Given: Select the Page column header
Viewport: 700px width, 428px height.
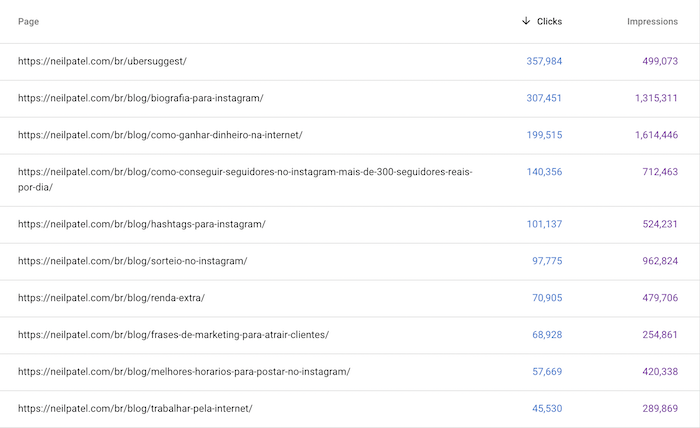Looking at the screenshot, I should pos(29,21).
